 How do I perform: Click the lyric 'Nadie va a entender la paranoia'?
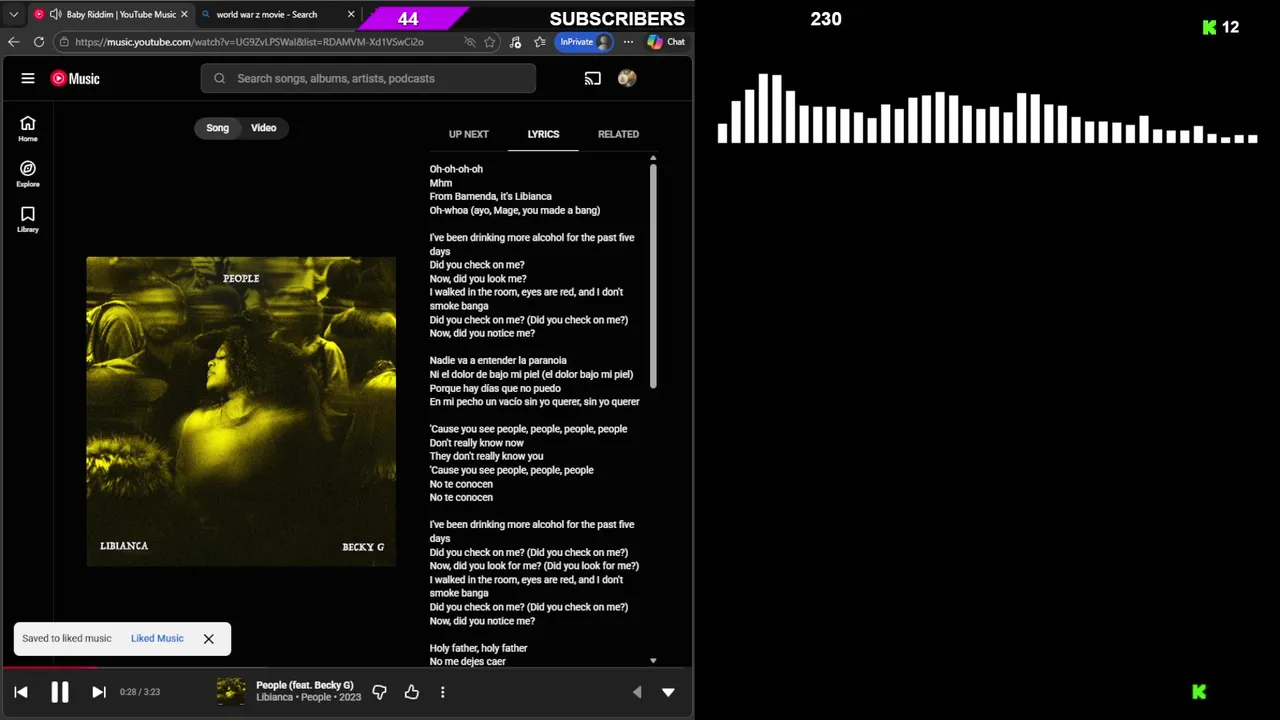(x=498, y=360)
